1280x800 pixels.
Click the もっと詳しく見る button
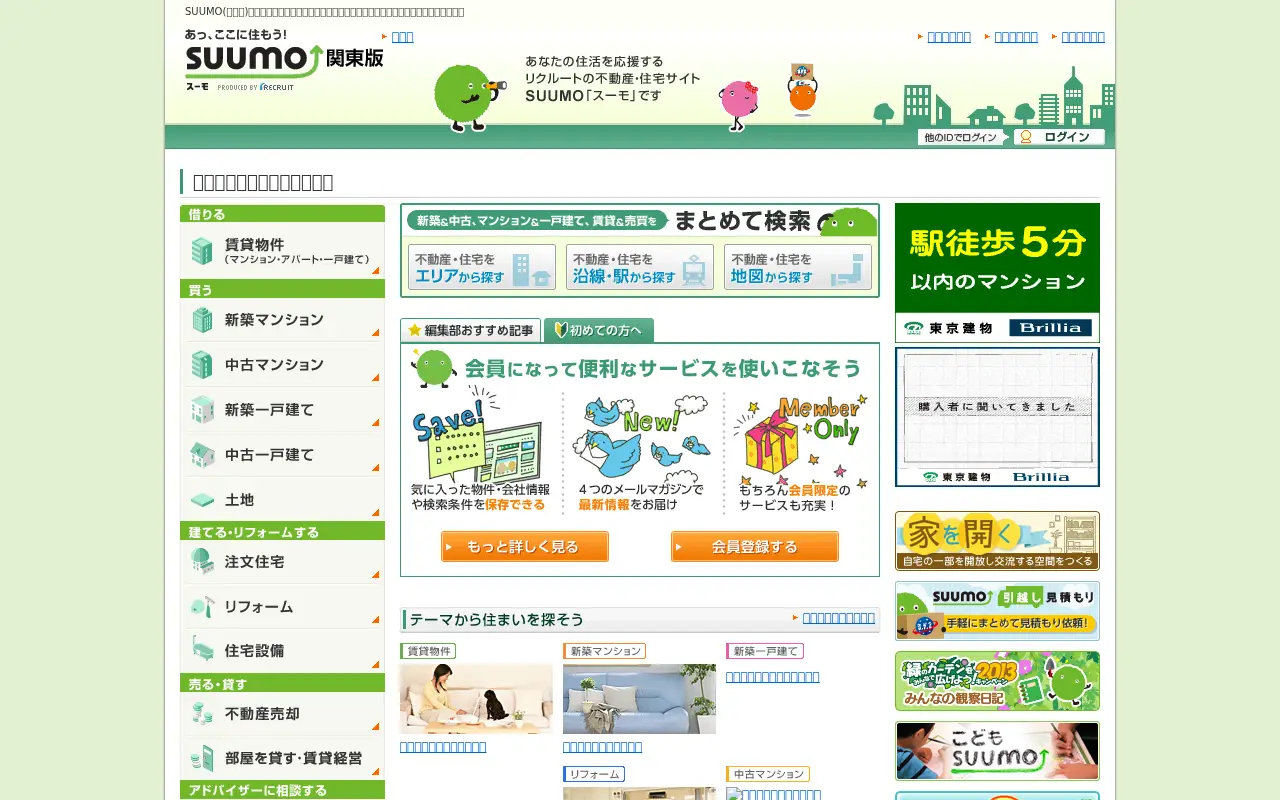525,547
